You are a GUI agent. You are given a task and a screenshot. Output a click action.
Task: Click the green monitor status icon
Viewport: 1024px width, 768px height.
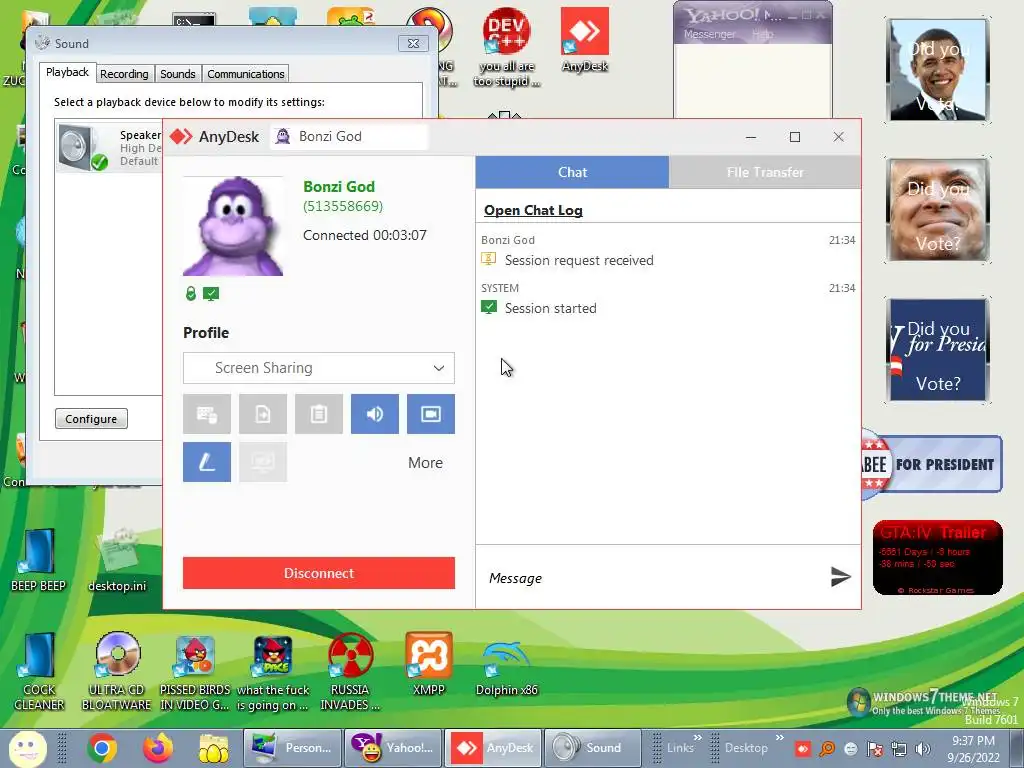click(x=211, y=294)
